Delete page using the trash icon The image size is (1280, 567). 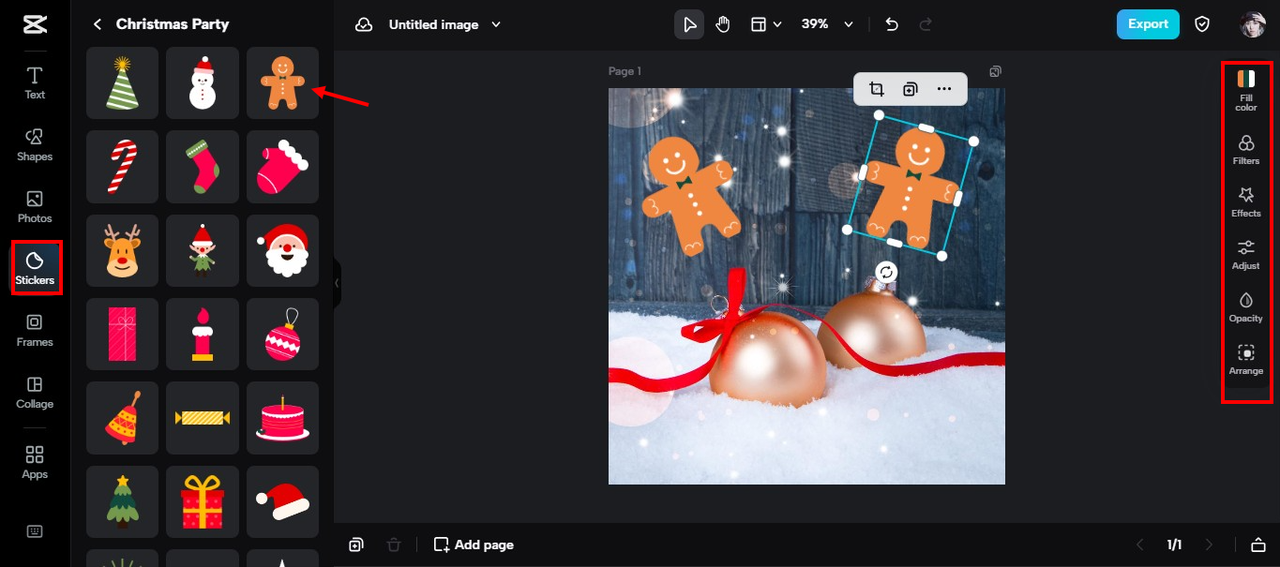[394, 545]
